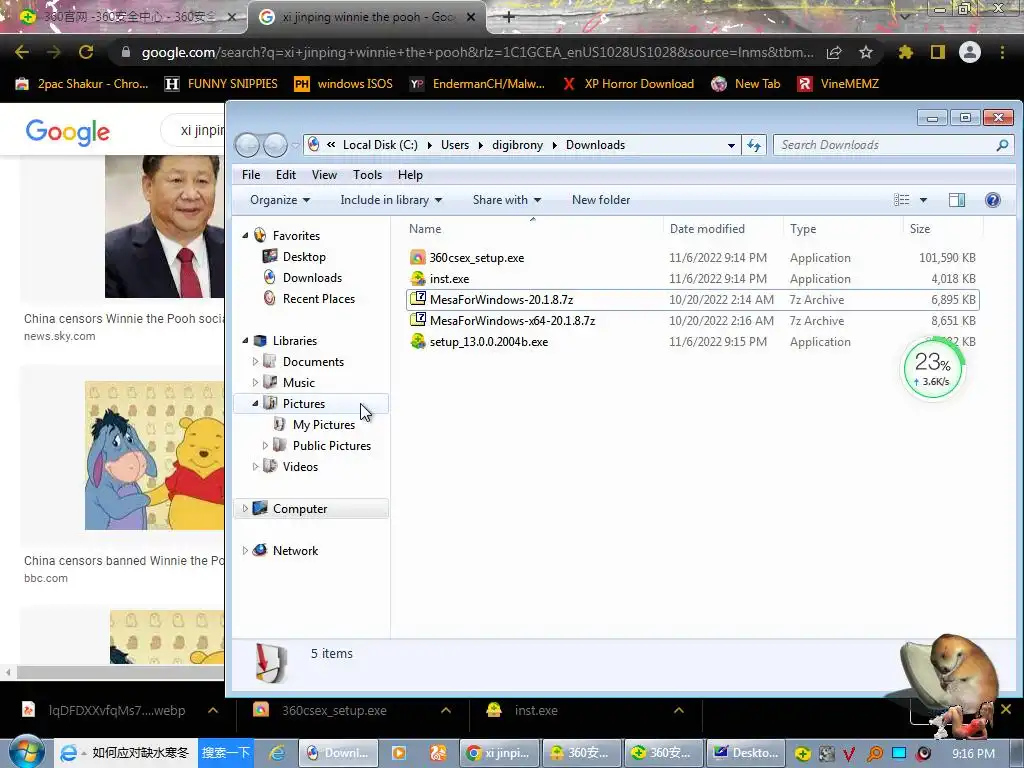Toggle the preview pane icon
Screen dimensions: 1024x768
[957, 200]
